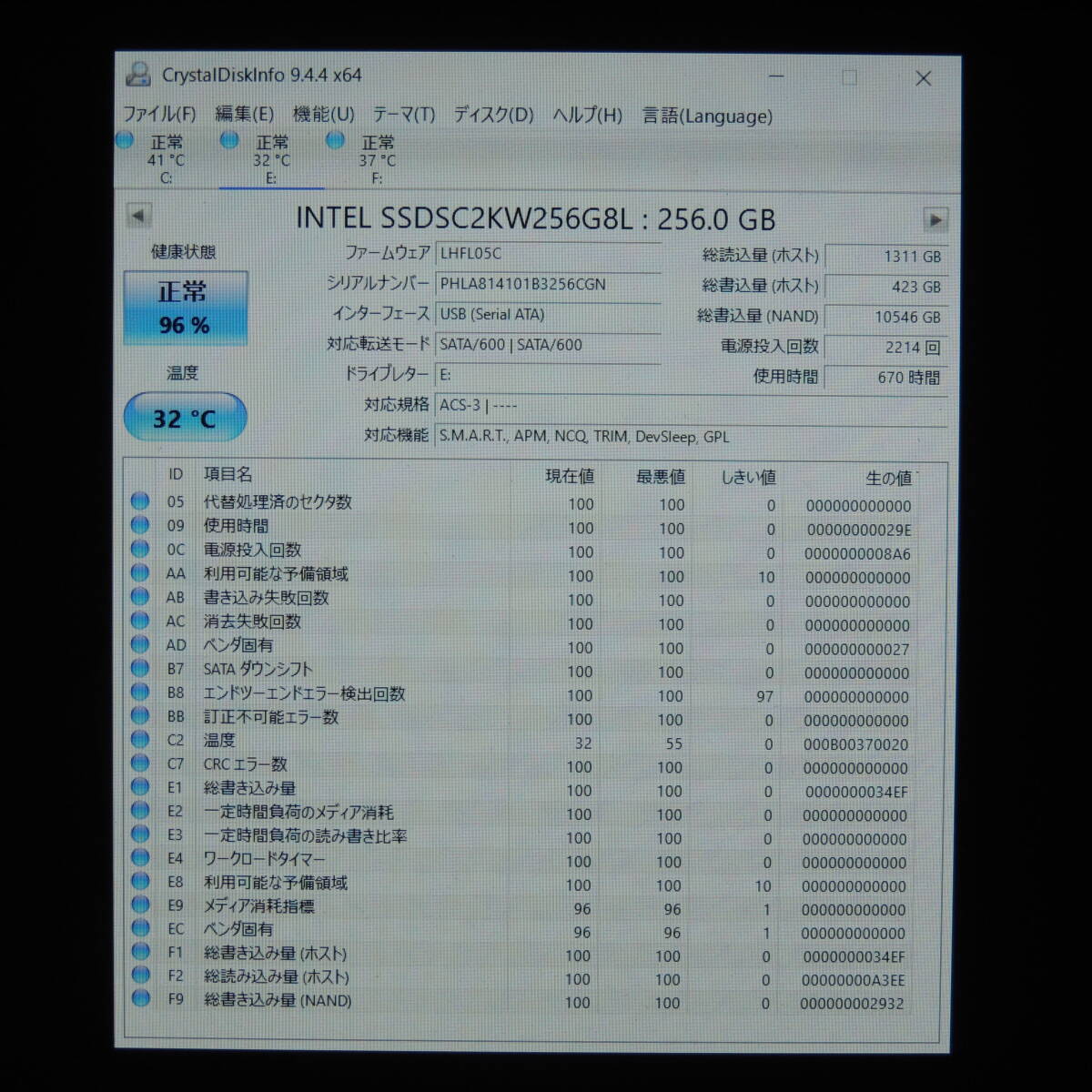This screenshot has height=1092, width=1092.
Task: Click status icon for ID AD row
Action: (x=139, y=643)
